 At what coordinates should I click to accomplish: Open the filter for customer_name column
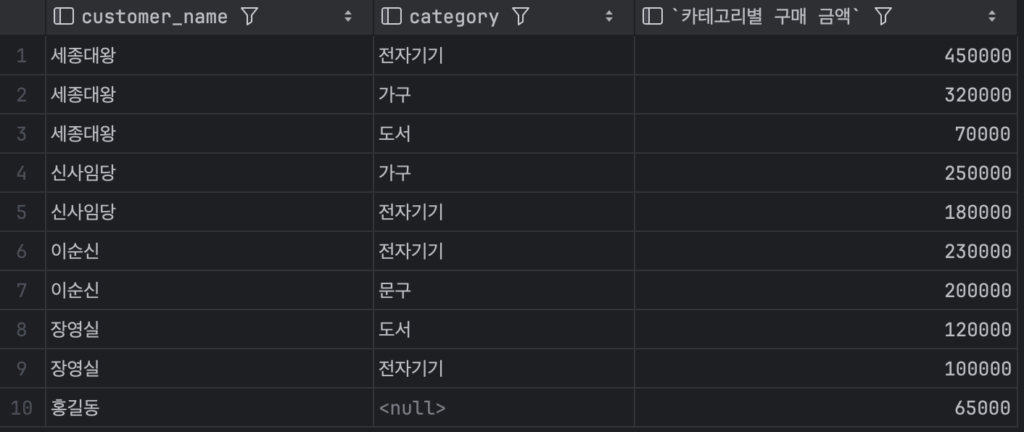[x=250, y=17]
